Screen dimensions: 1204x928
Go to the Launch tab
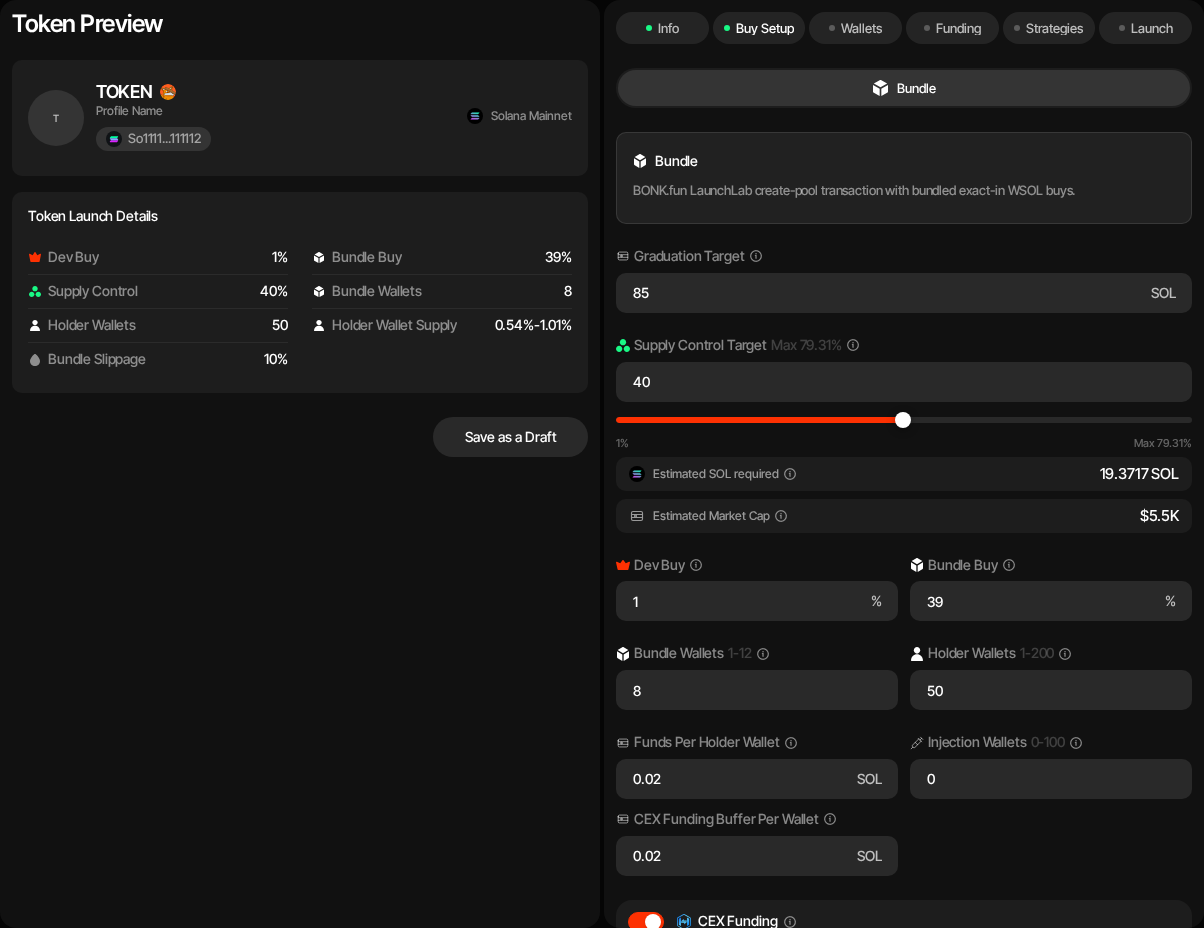pos(1145,28)
